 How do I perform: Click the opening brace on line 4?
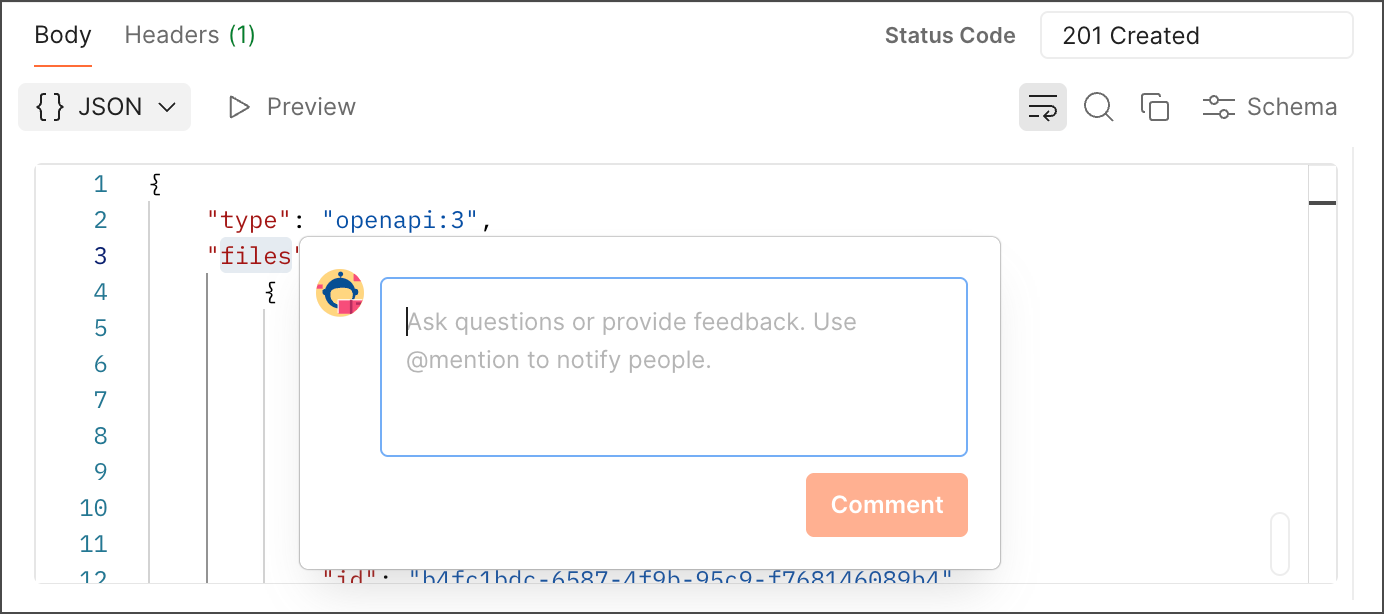(x=270, y=292)
